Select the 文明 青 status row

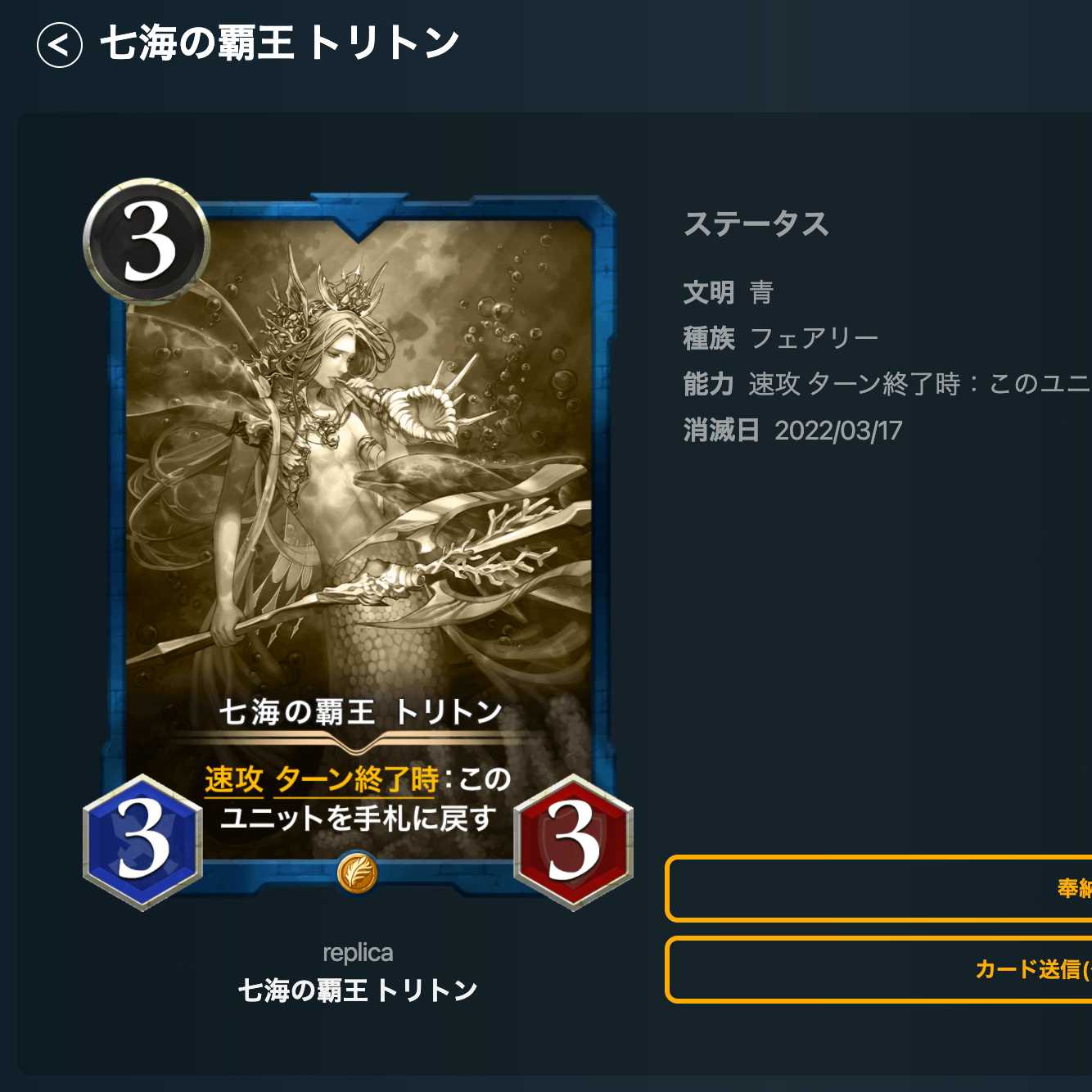(x=729, y=292)
